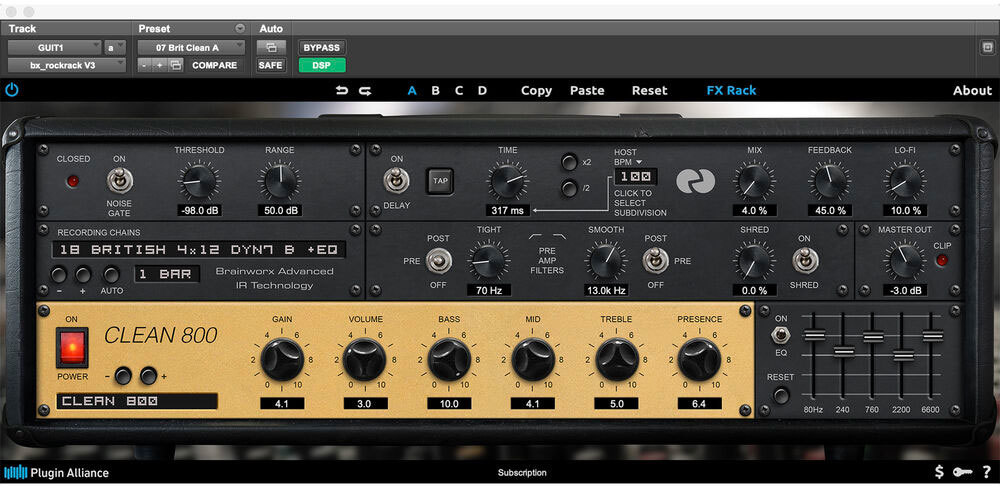Open the 07 Brit Clean A preset dropdown
Screen dimensions: 1000x488
[191, 47]
